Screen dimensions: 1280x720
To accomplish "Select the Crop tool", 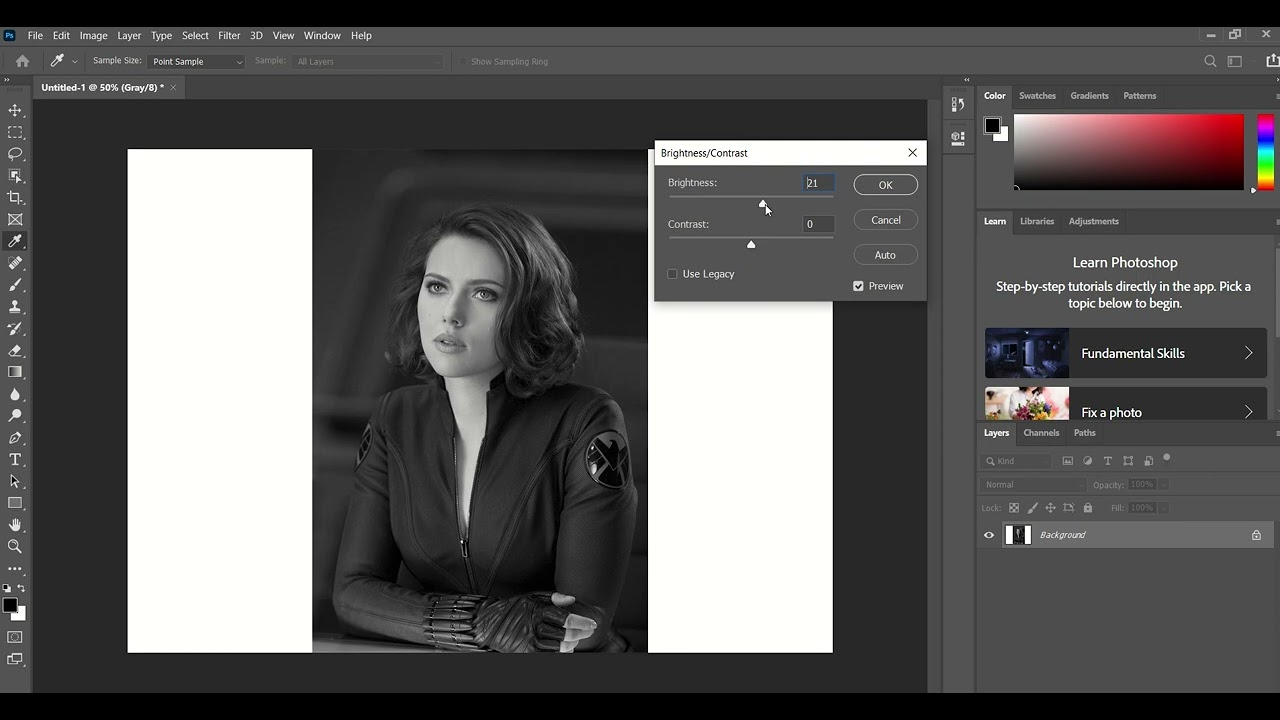I will [15, 198].
